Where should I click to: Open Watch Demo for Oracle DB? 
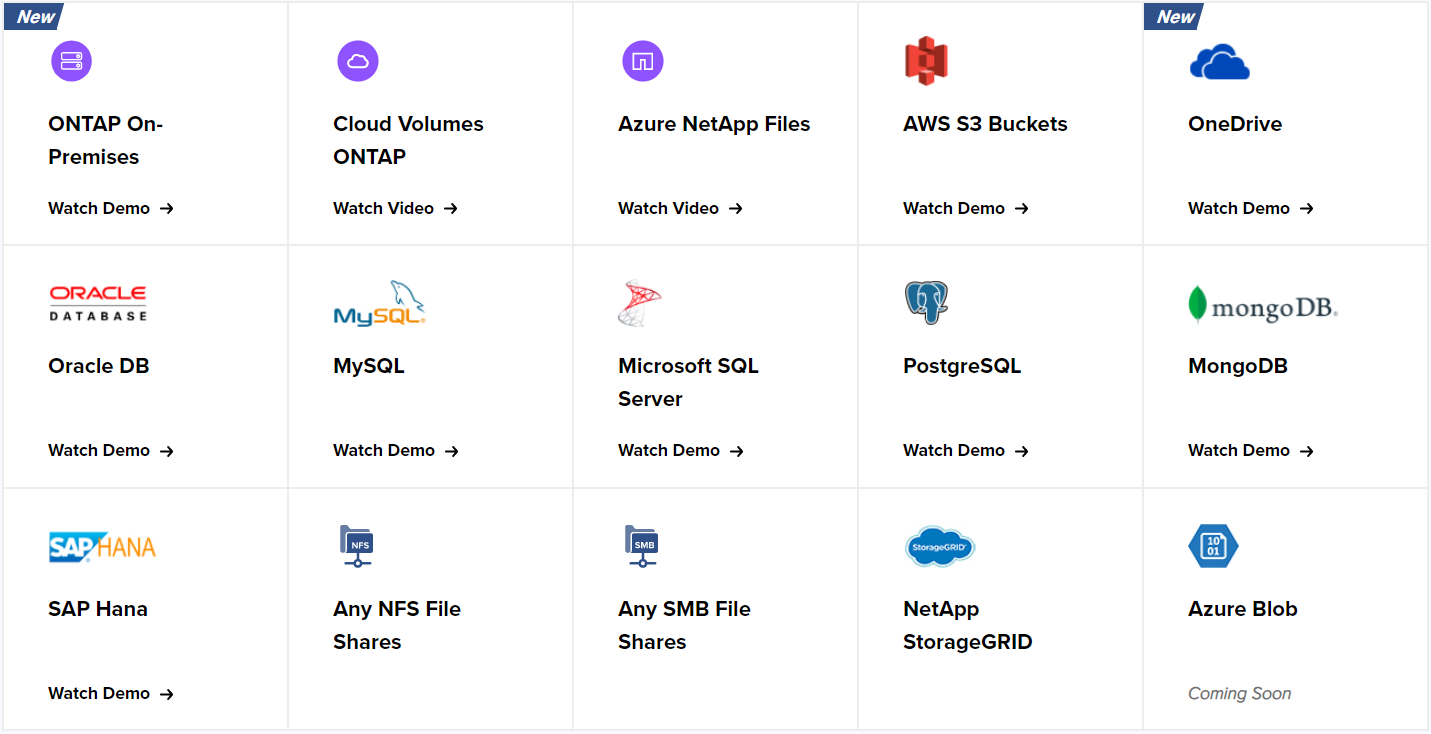point(111,450)
